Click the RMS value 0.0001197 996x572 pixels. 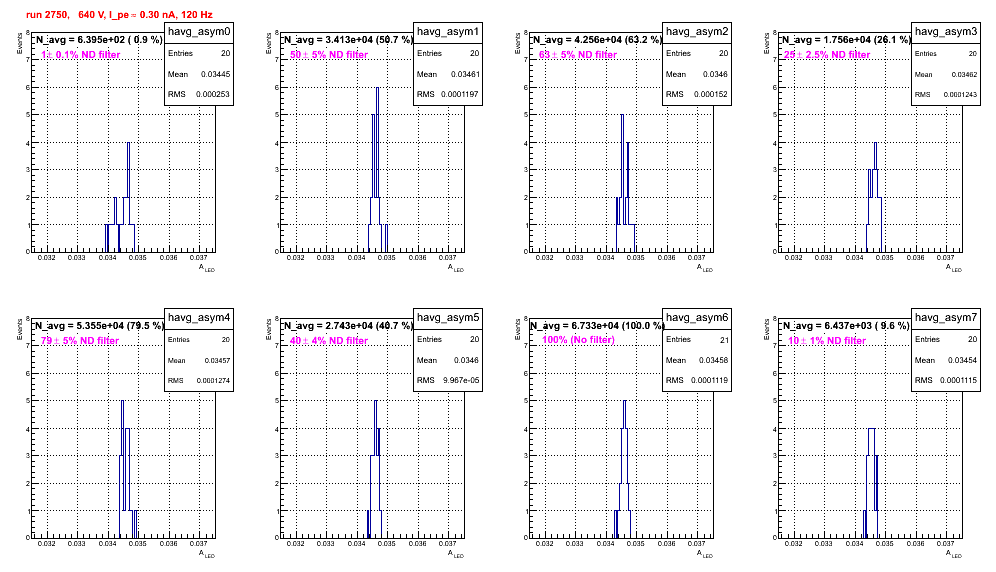click(460, 95)
